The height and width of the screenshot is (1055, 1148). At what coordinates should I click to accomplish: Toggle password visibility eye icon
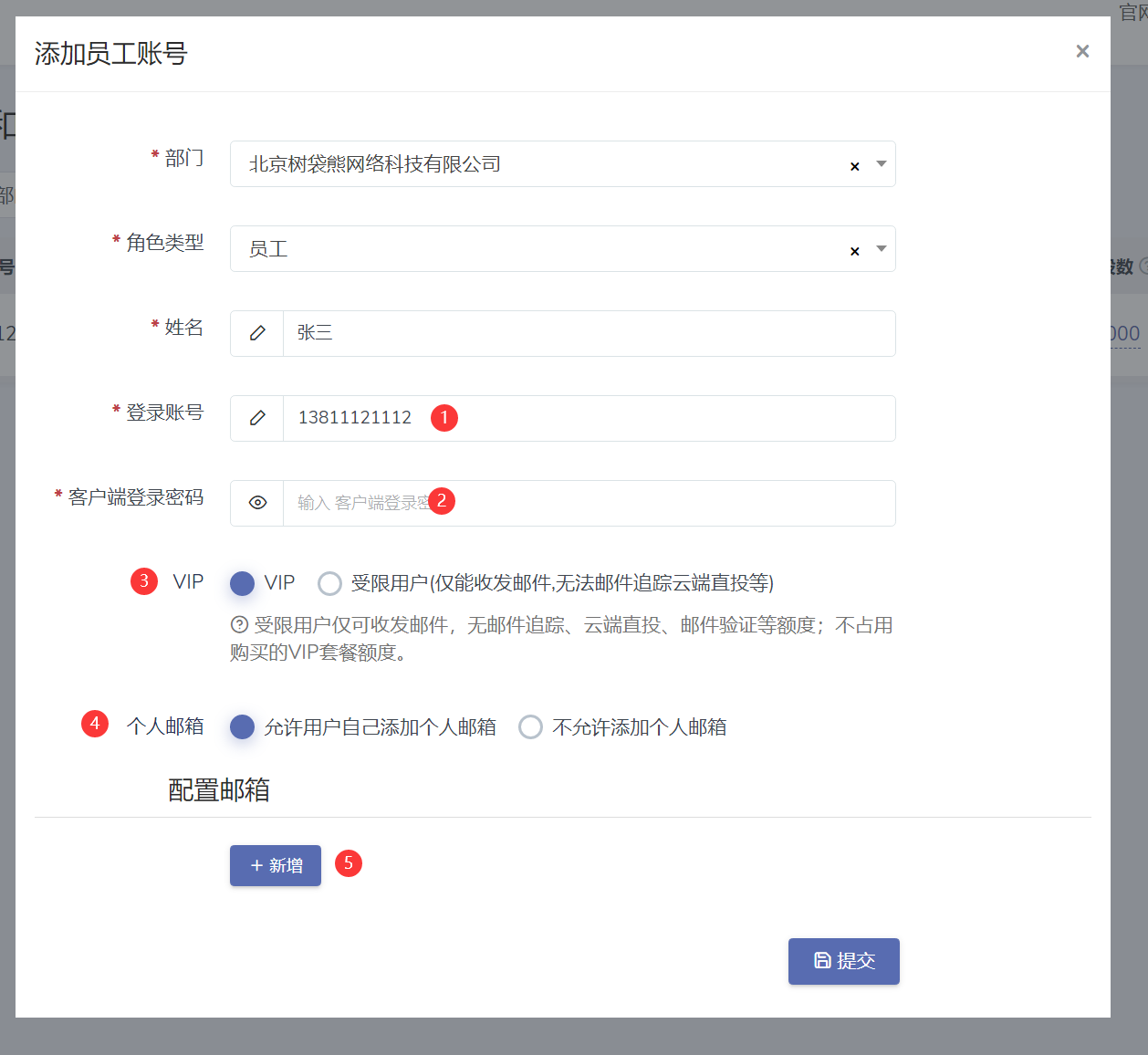pyautogui.click(x=257, y=503)
